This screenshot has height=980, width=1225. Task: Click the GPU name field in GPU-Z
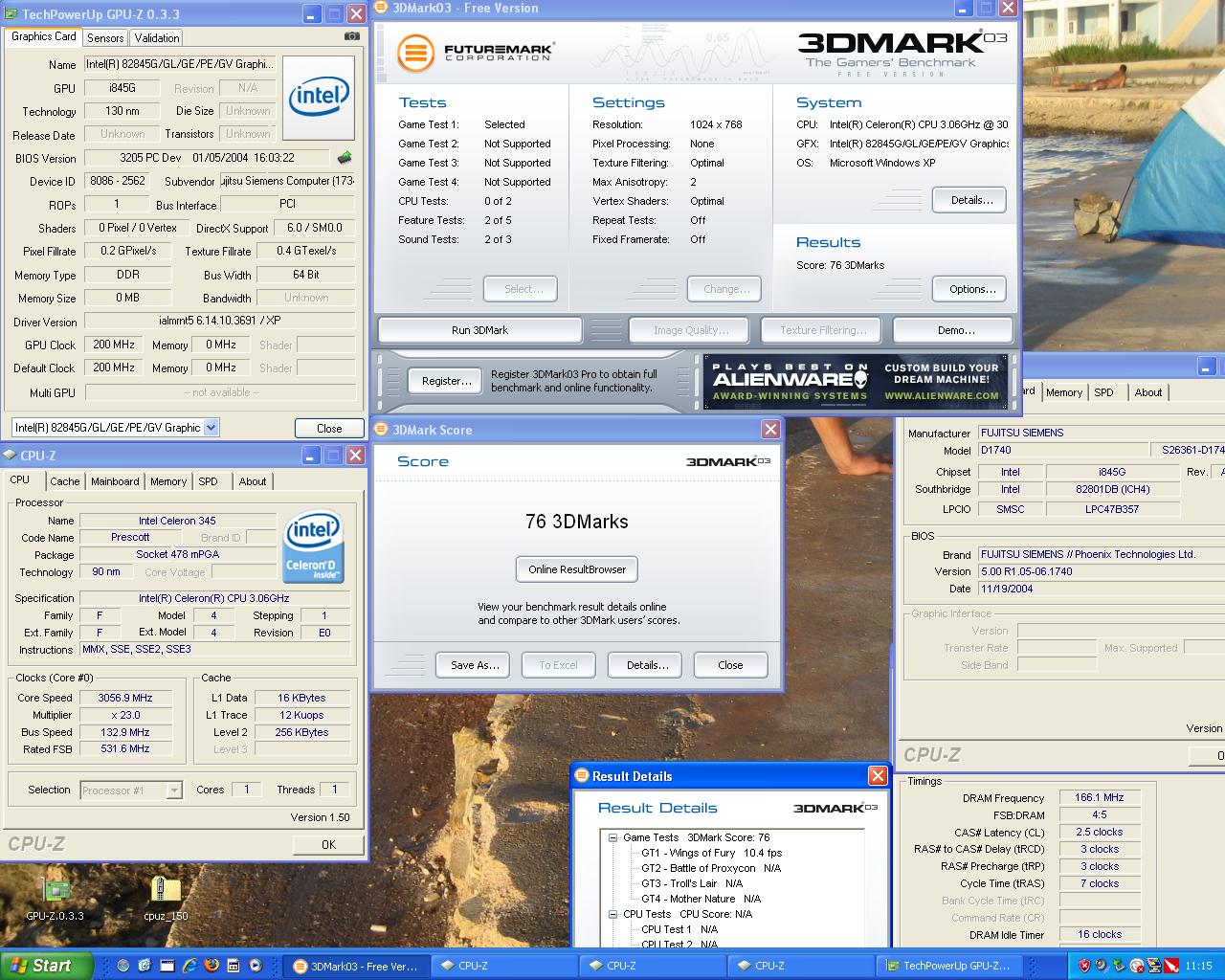(180, 64)
